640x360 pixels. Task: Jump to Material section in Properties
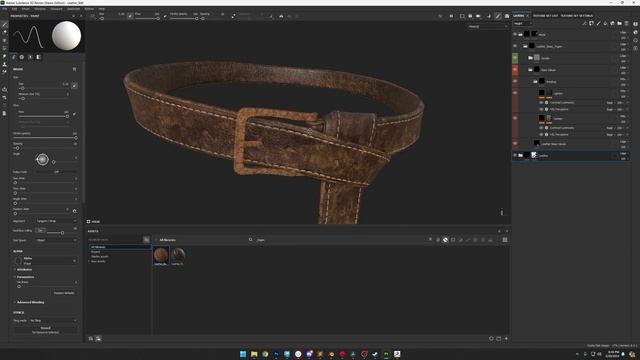click(x=38, y=57)
